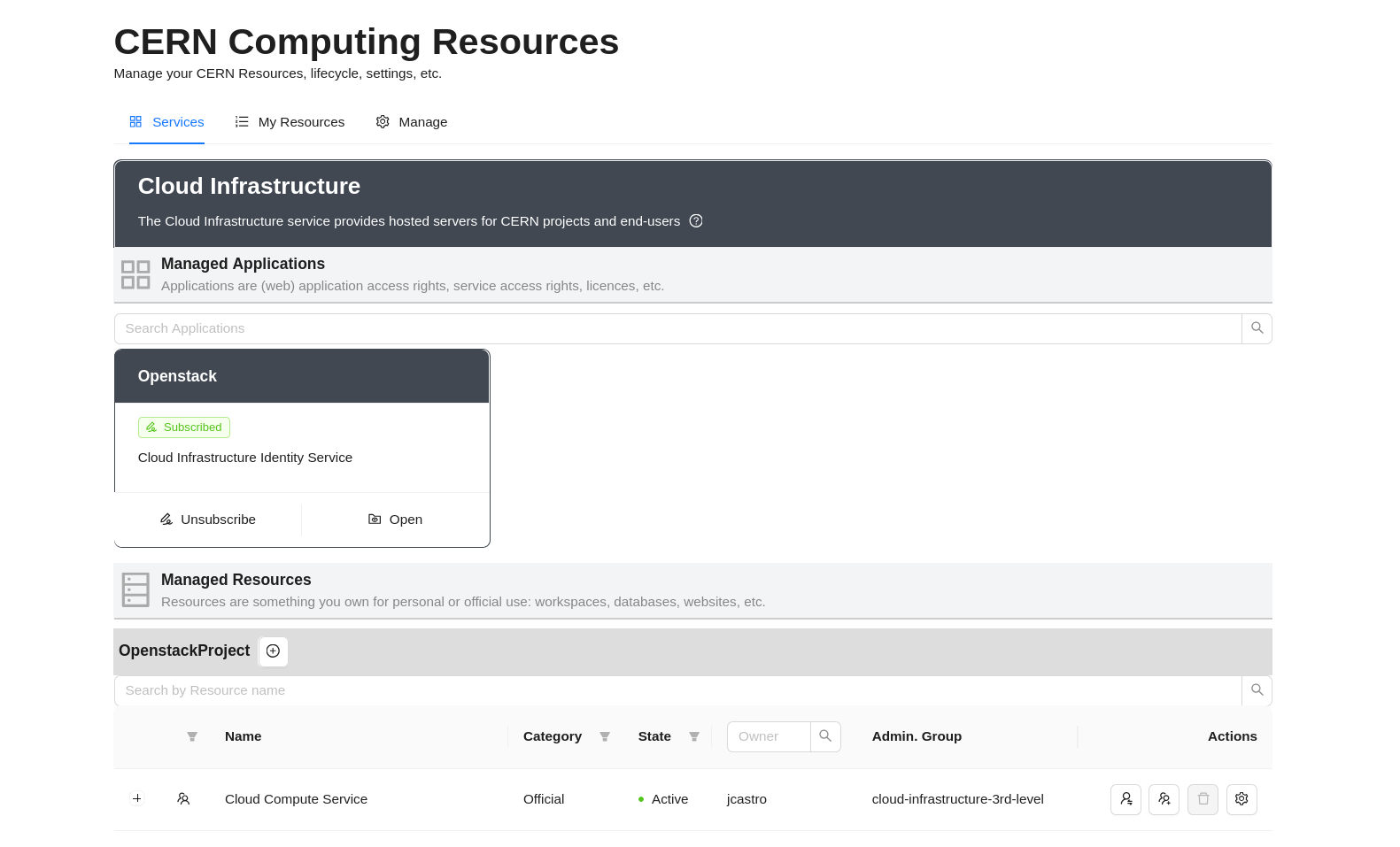This screenshot has width=1400, height=847.
Task: Click the Admin. Group column header
Action: [x=917, y=736]
